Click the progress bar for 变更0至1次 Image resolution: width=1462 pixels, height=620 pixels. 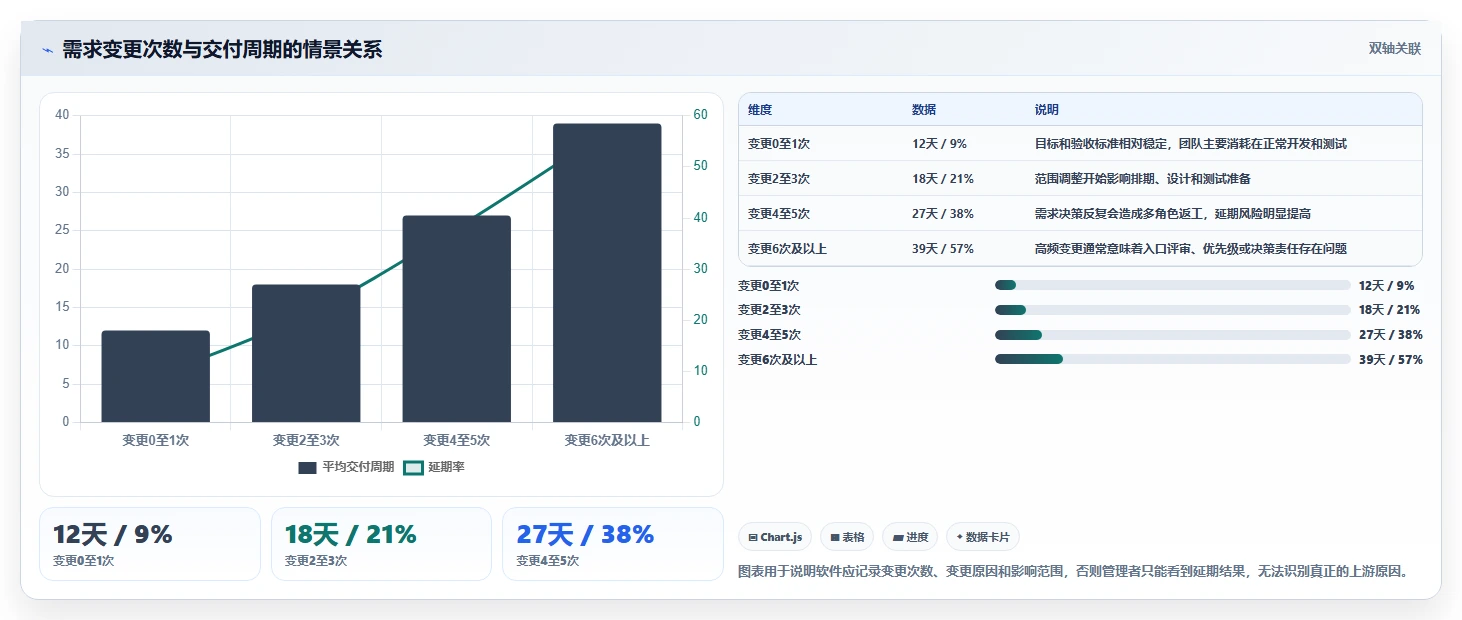[x=1173, y=285]
